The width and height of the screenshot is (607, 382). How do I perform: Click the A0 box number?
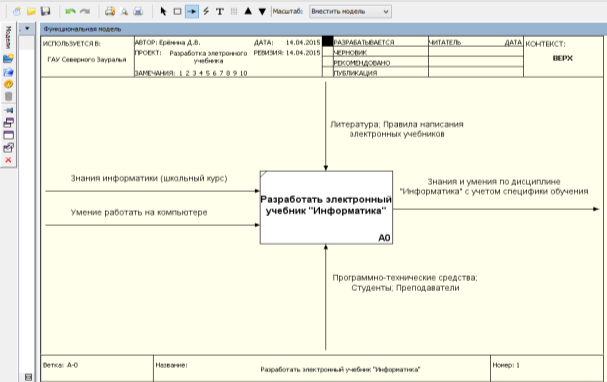pyautogui.click(x=384, y=238)
